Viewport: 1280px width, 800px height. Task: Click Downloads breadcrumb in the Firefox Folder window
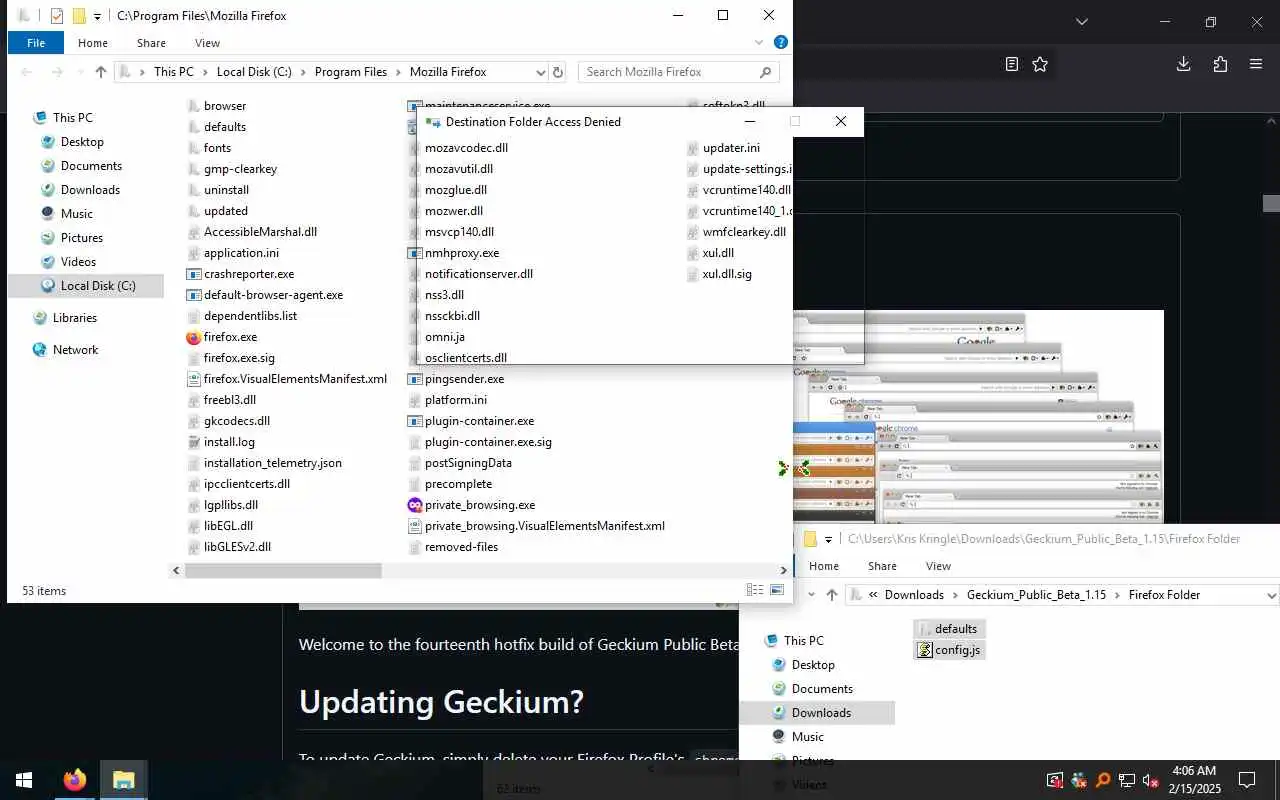[x=914, y=595]
